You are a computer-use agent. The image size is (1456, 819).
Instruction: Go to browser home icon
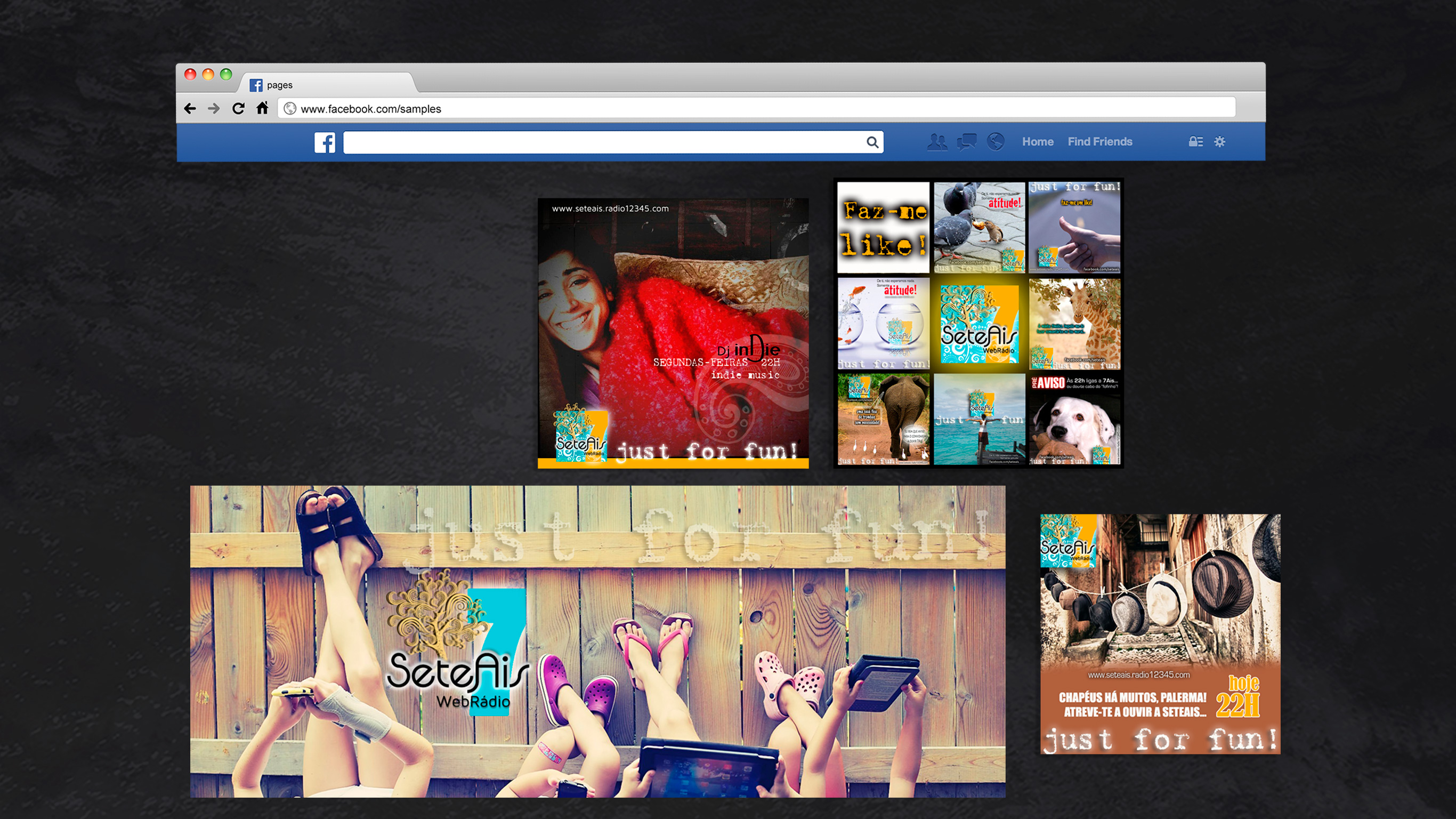[262, 108]
